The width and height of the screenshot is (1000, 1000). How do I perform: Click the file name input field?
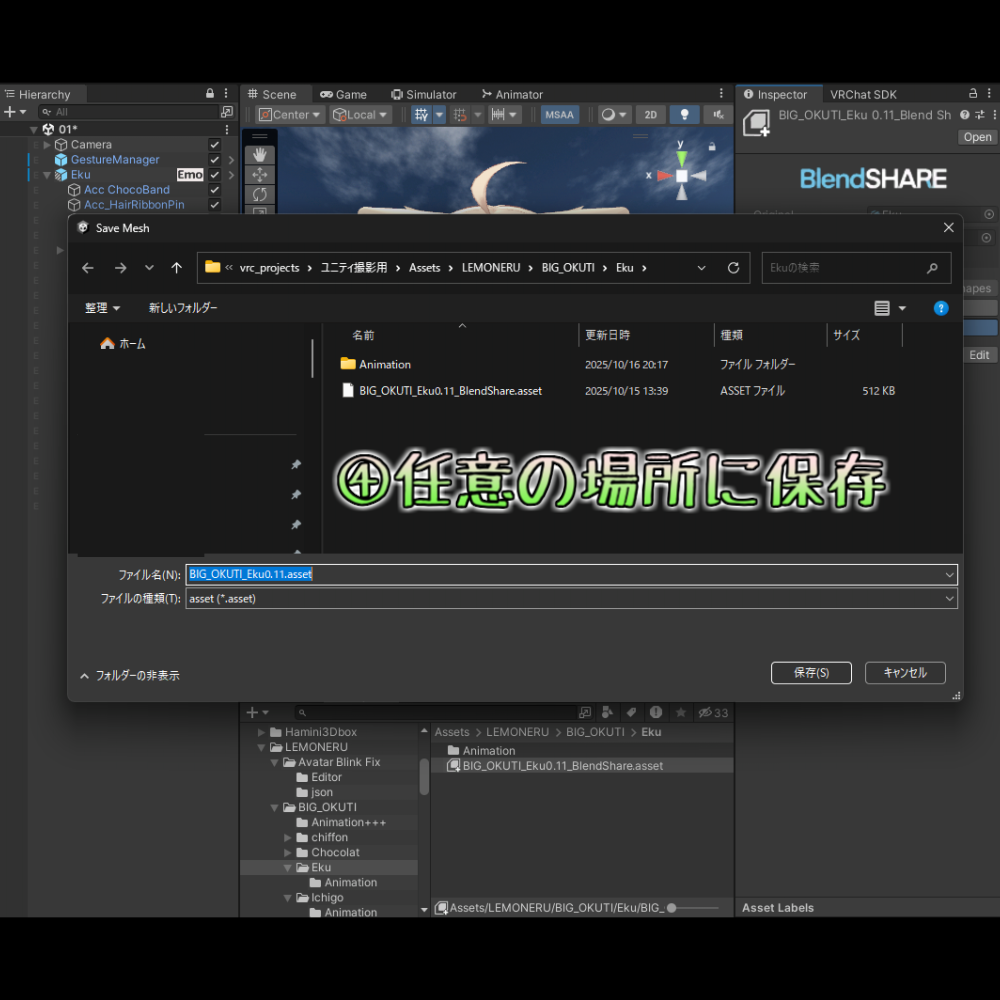[571, 575]
